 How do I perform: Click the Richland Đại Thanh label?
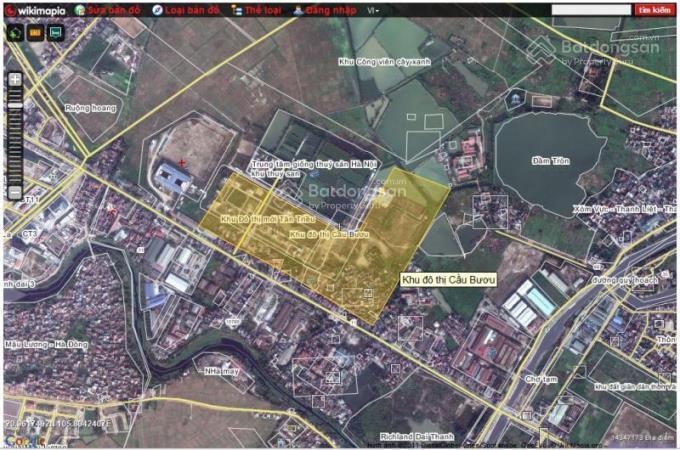(x=417, y=436)
